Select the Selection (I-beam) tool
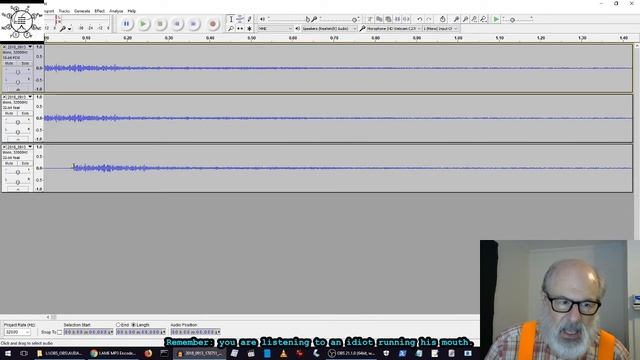This screenshot has height=360, width=640. pyautogui.click(x=231, y=19)
